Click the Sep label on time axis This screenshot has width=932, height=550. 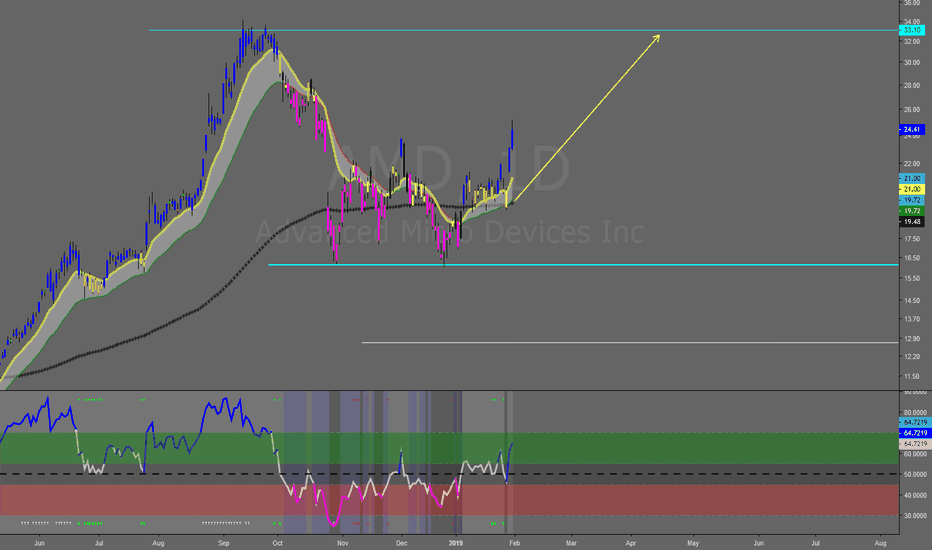223,543
